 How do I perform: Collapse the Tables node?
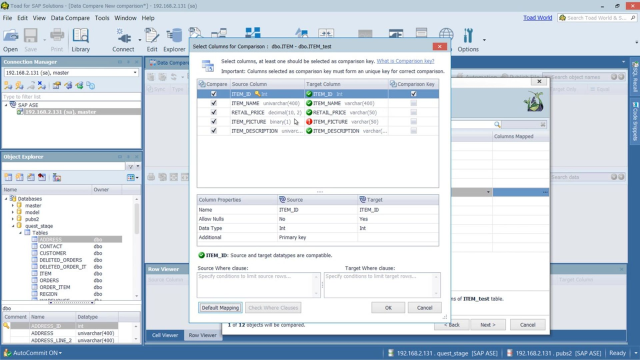(20, 233)
